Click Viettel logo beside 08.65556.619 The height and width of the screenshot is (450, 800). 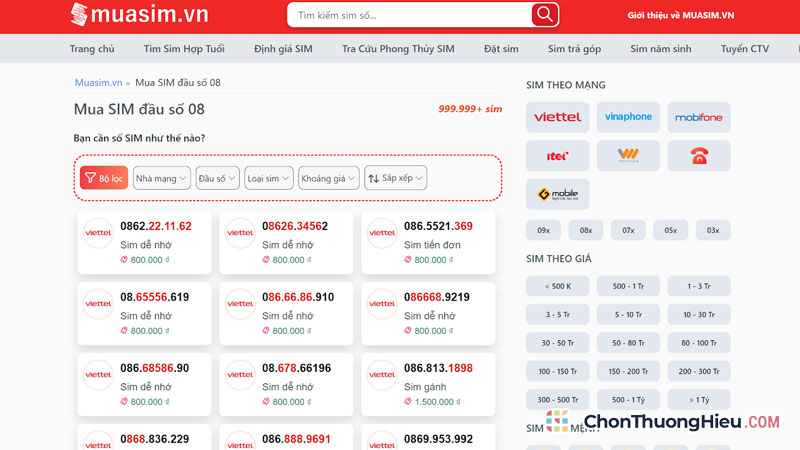[x=98, y=304]
